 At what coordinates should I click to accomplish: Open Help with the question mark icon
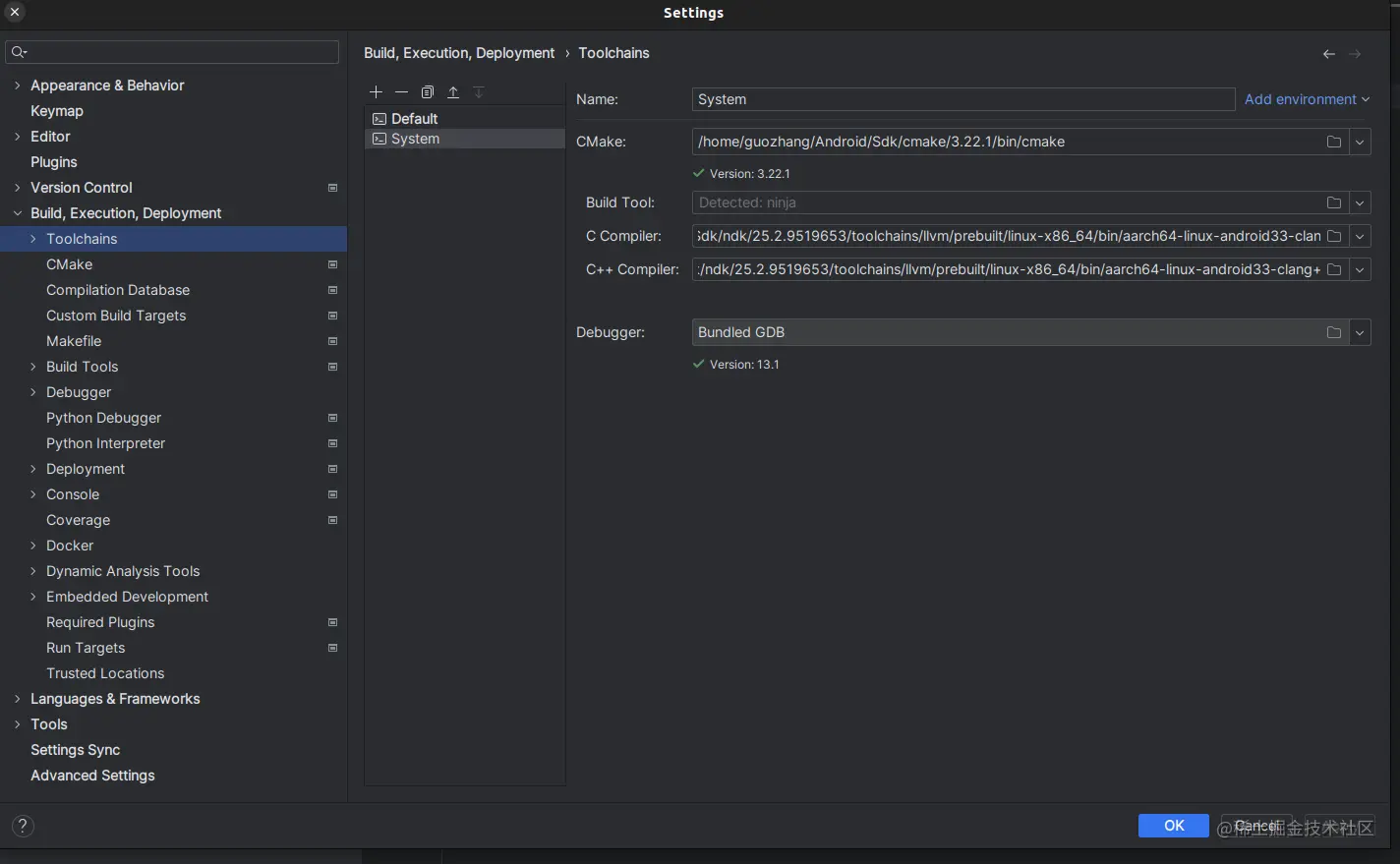22,826
